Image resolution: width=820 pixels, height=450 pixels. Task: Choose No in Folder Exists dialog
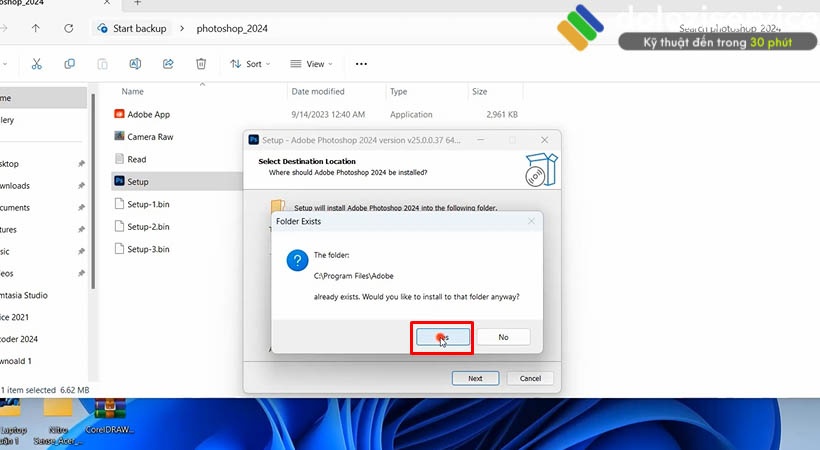(503, 338)
